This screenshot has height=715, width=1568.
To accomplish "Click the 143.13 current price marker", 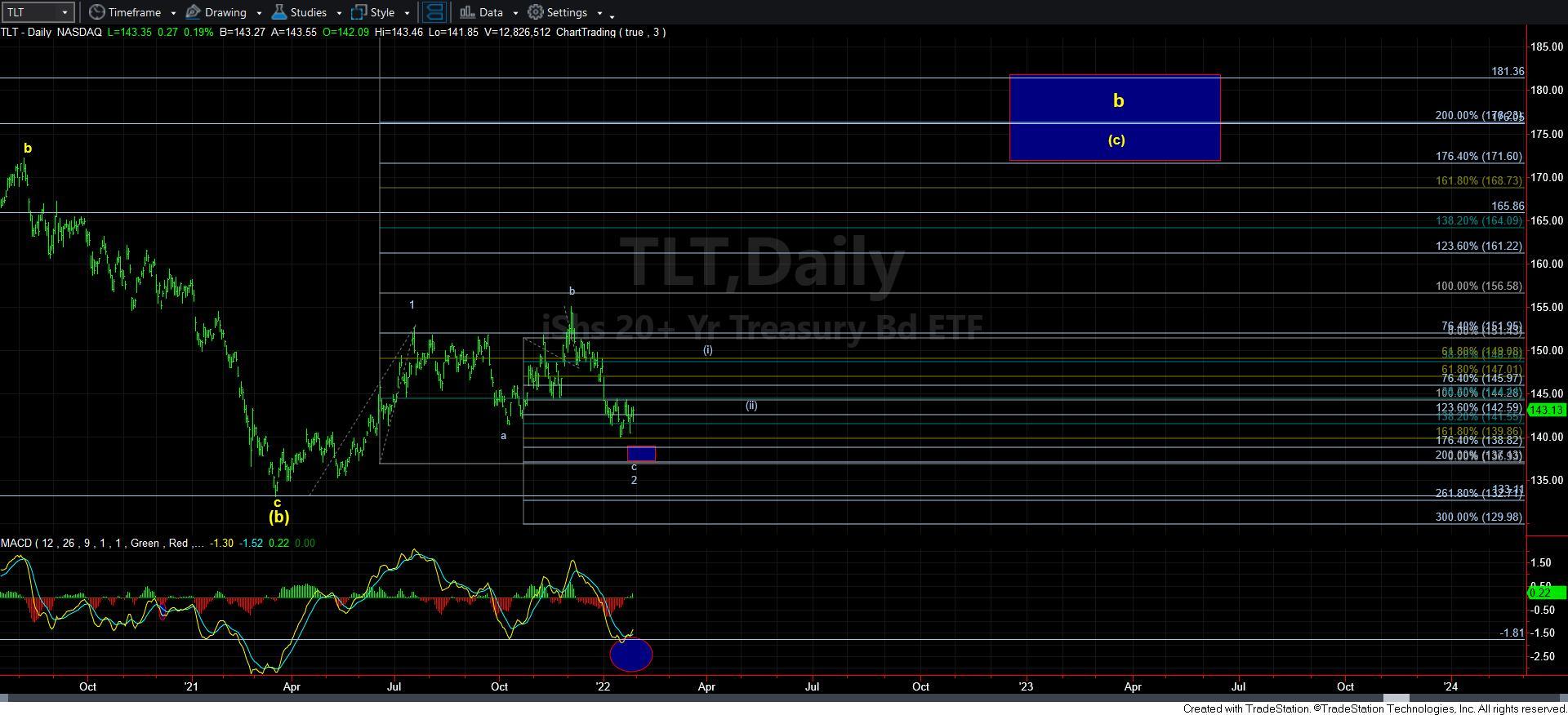I will coord(1546,411).
